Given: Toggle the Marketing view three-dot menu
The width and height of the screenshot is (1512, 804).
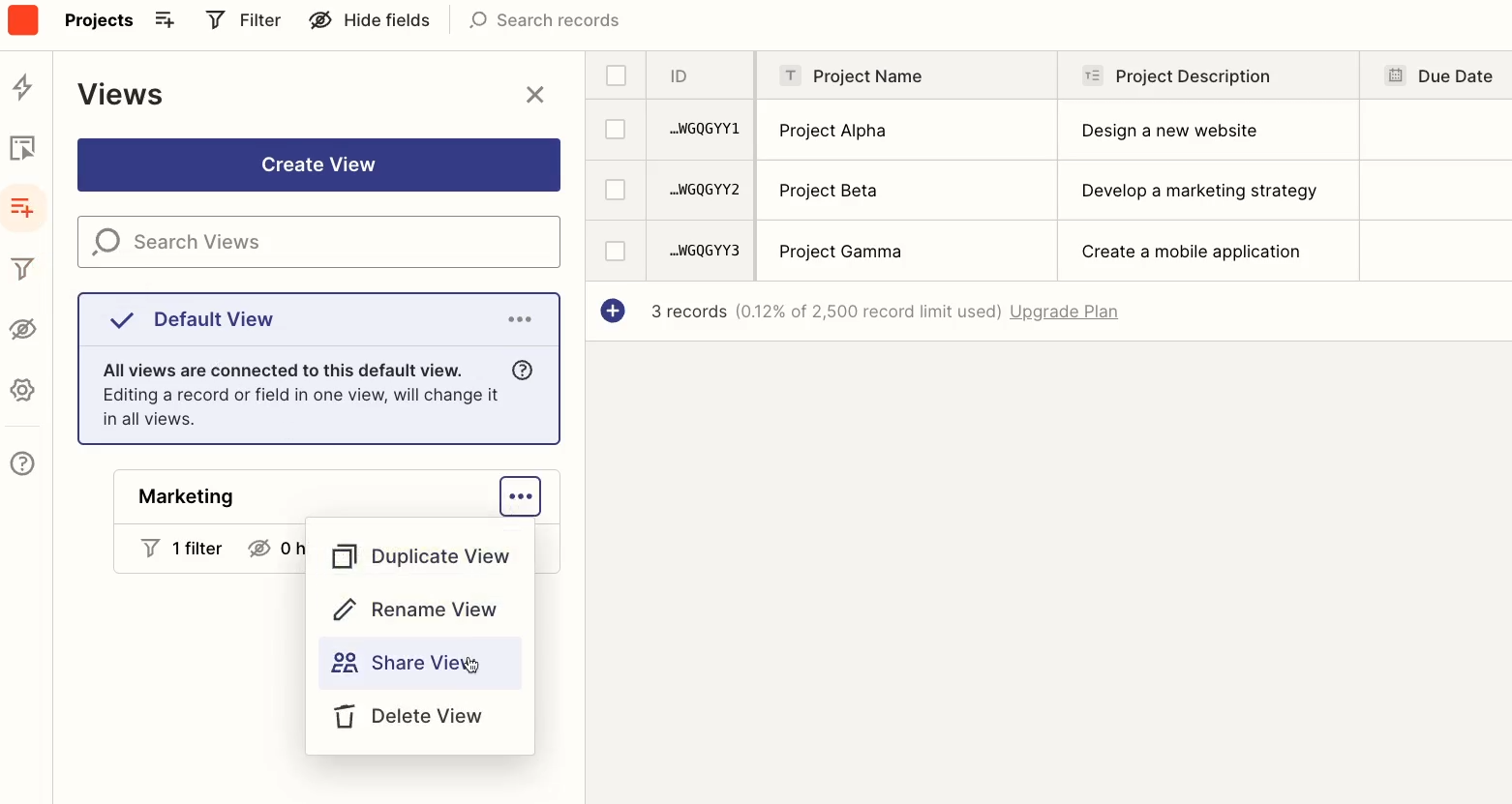Looking at the screenshot, I should (520, 496).
